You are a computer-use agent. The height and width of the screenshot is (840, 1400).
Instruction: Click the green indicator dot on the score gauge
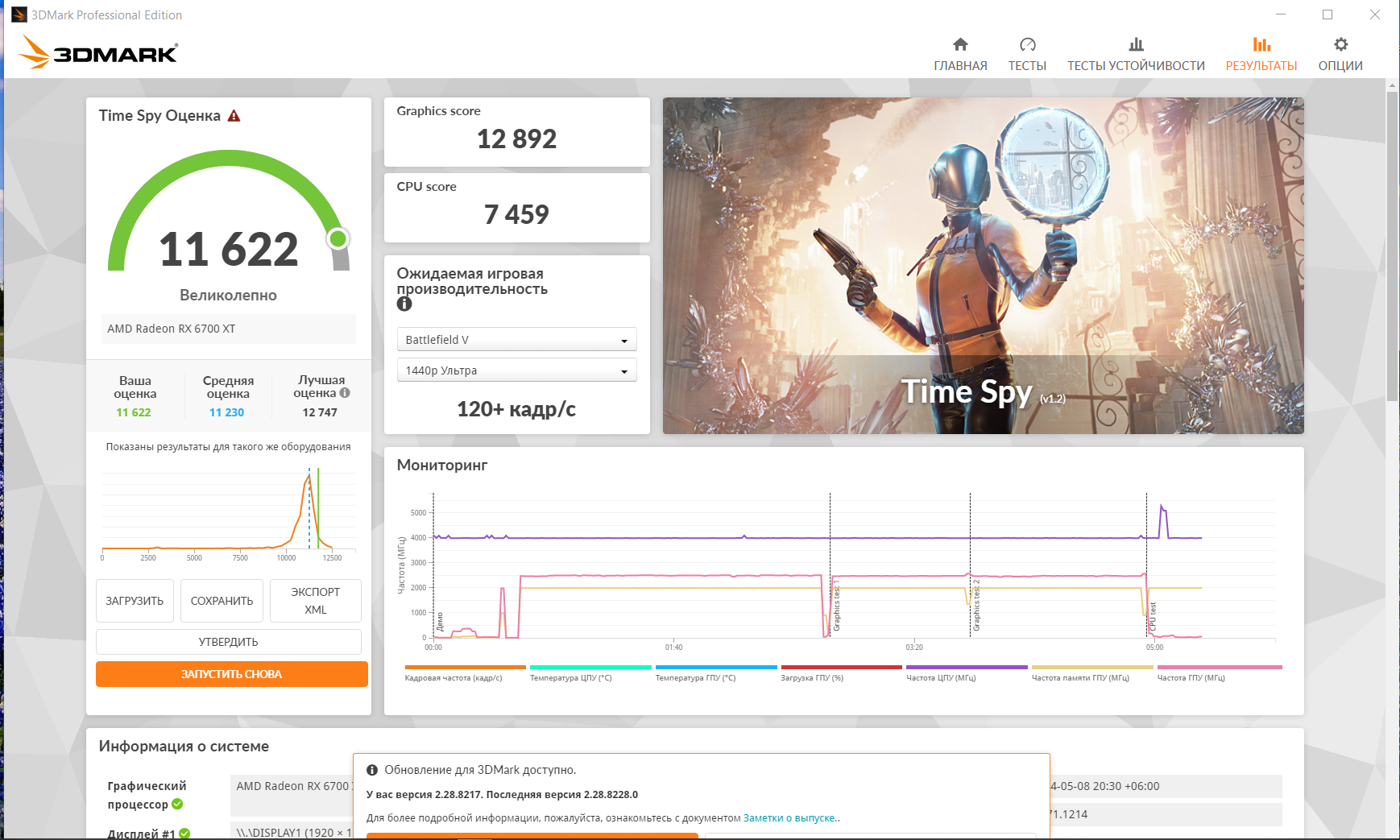[338, 238]
